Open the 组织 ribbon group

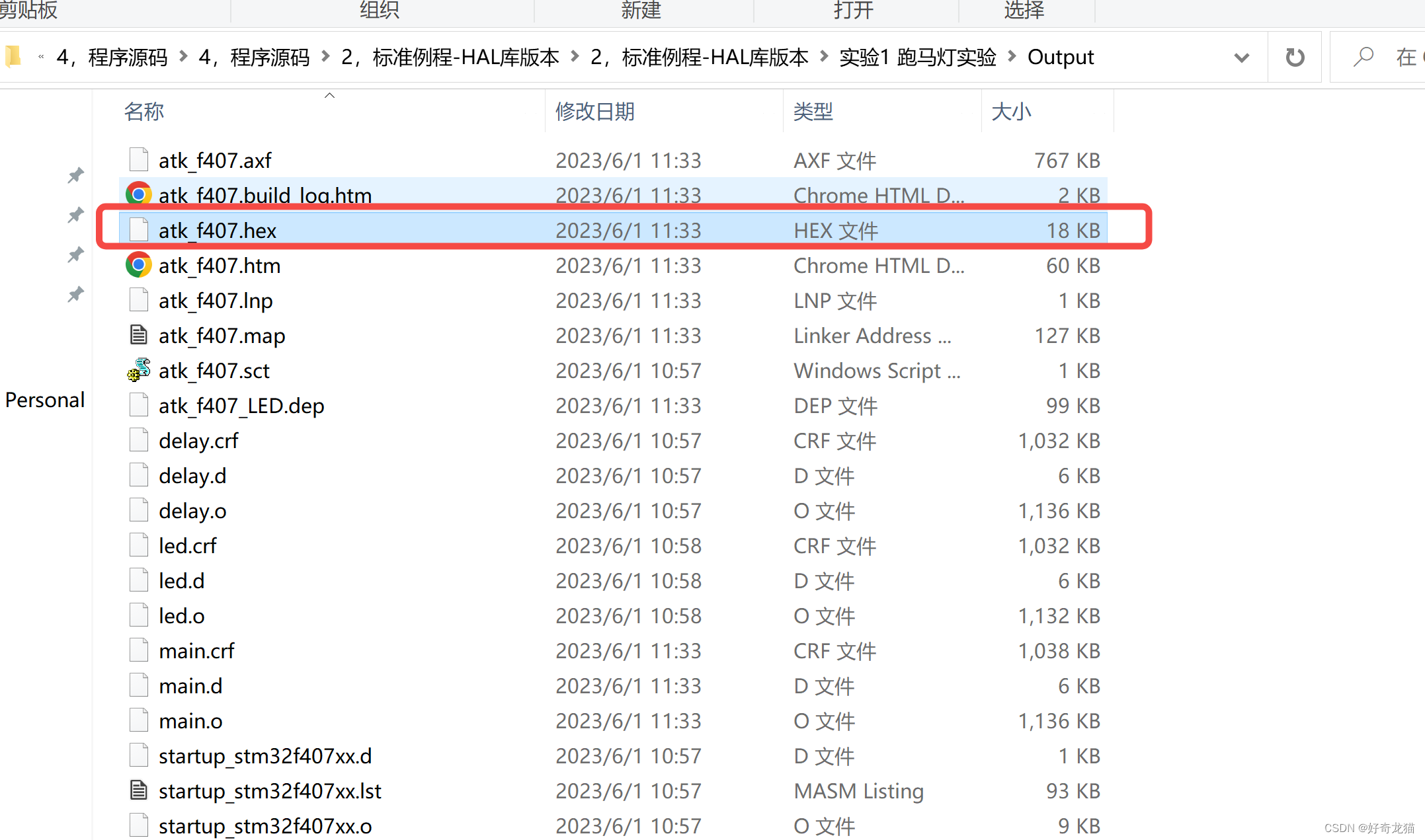(380, 10)
